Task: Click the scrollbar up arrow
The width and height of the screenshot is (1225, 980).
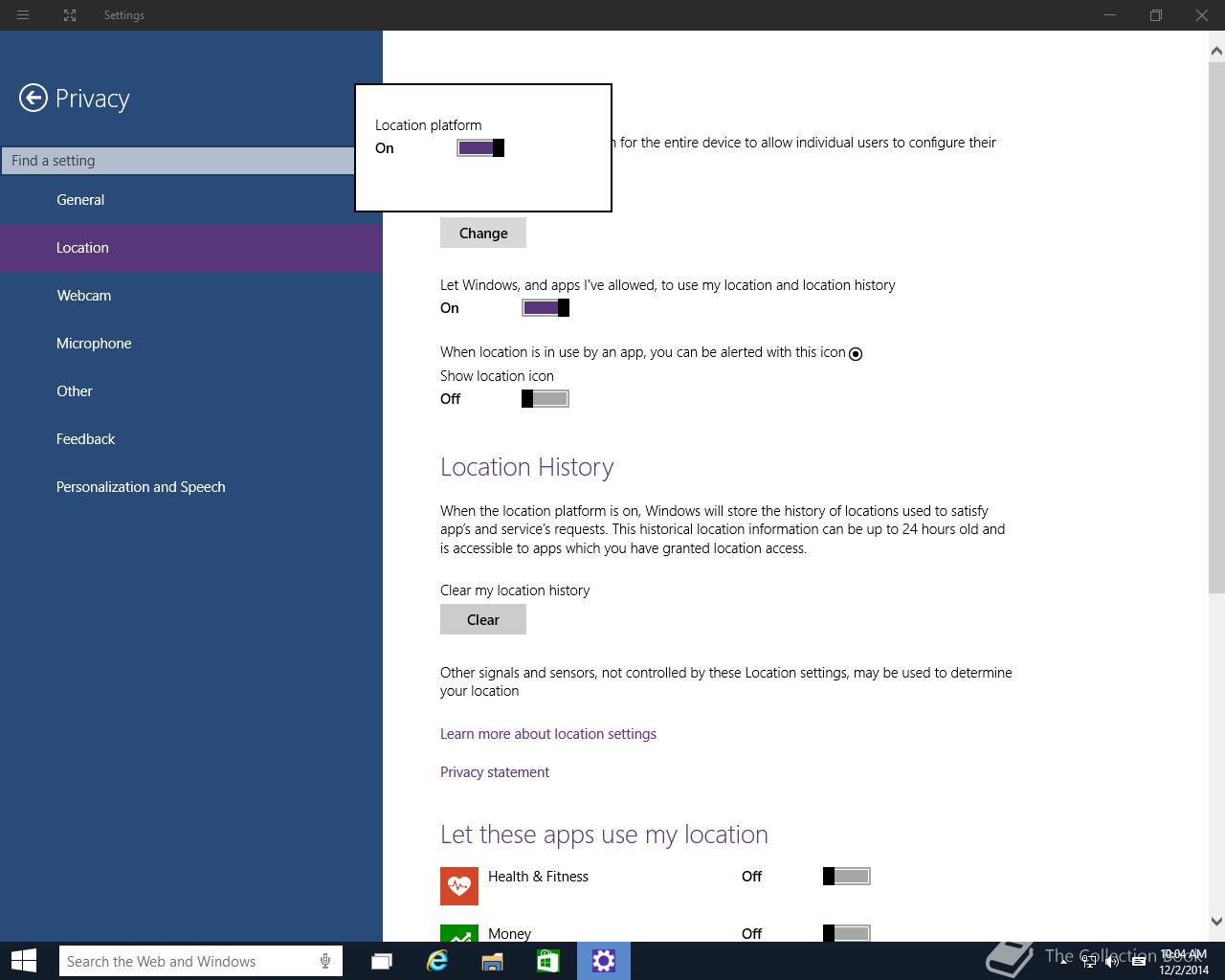Action: click(1217, 50)
